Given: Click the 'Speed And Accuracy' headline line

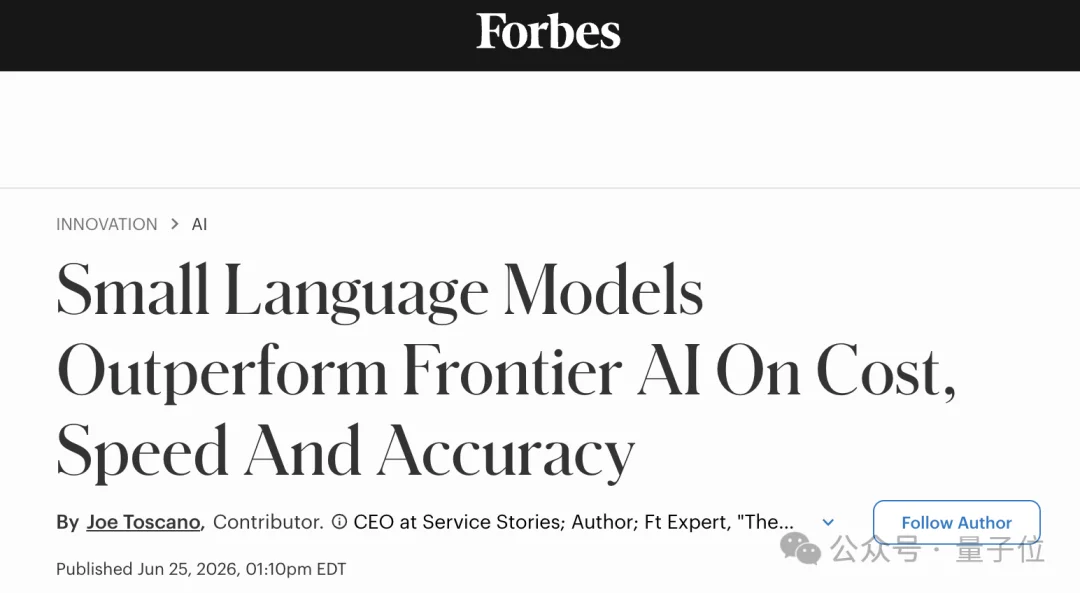Looking at the screenshot, I should click(x=345, y=452).
